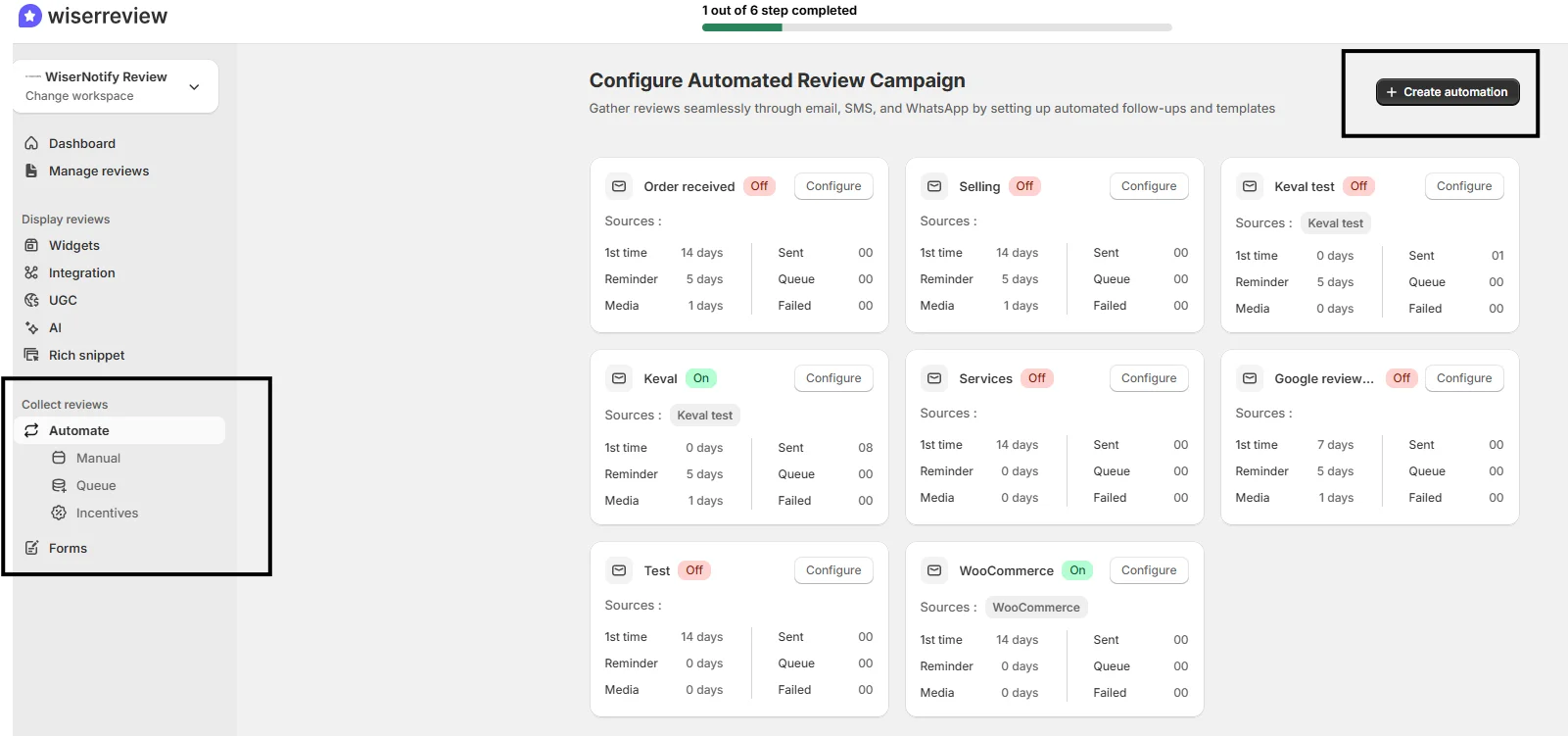Screen dimensions: 1568x736
Task: Click the UGC icon in sidebar
Action: [31, 300]
